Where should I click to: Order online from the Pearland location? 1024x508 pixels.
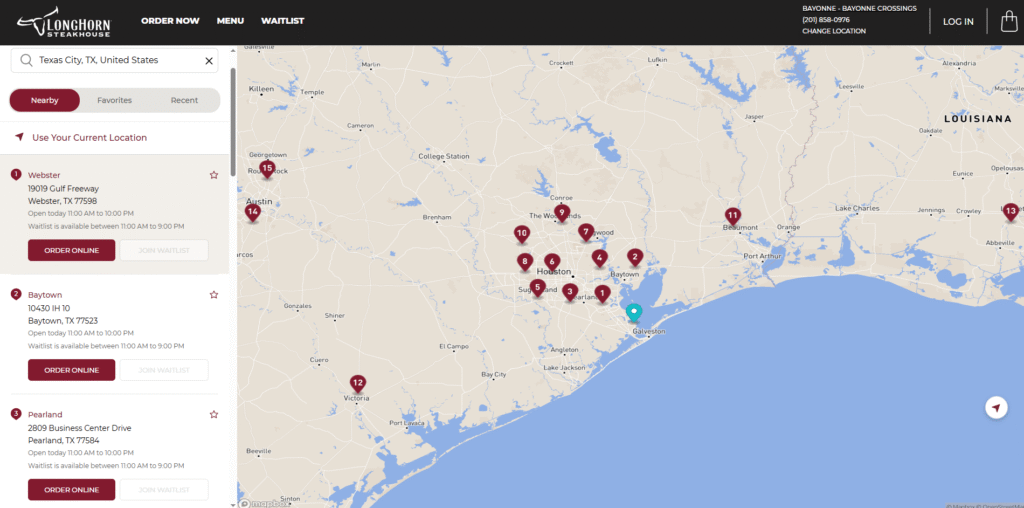(x=71, y=490)
